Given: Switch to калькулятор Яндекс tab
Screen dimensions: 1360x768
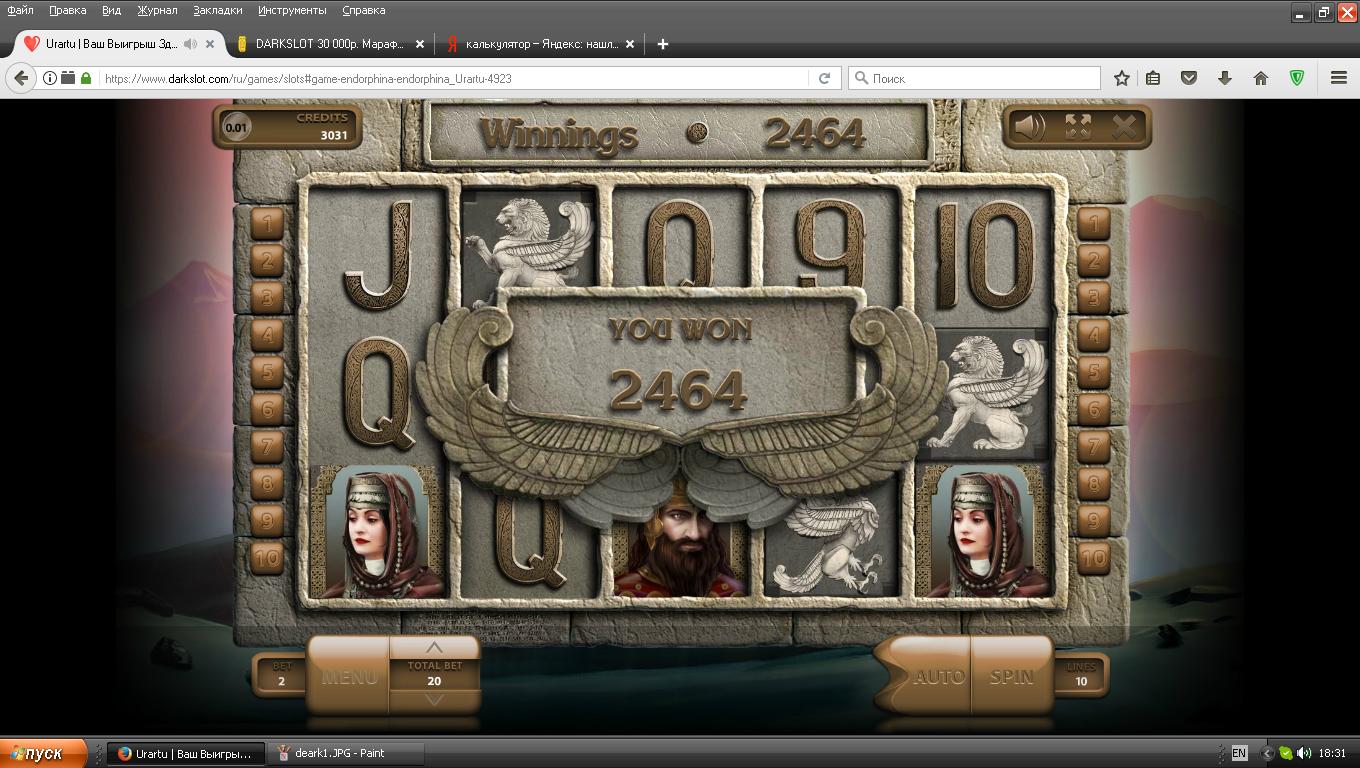Looking at the screenshot, I should coord(540,44).
